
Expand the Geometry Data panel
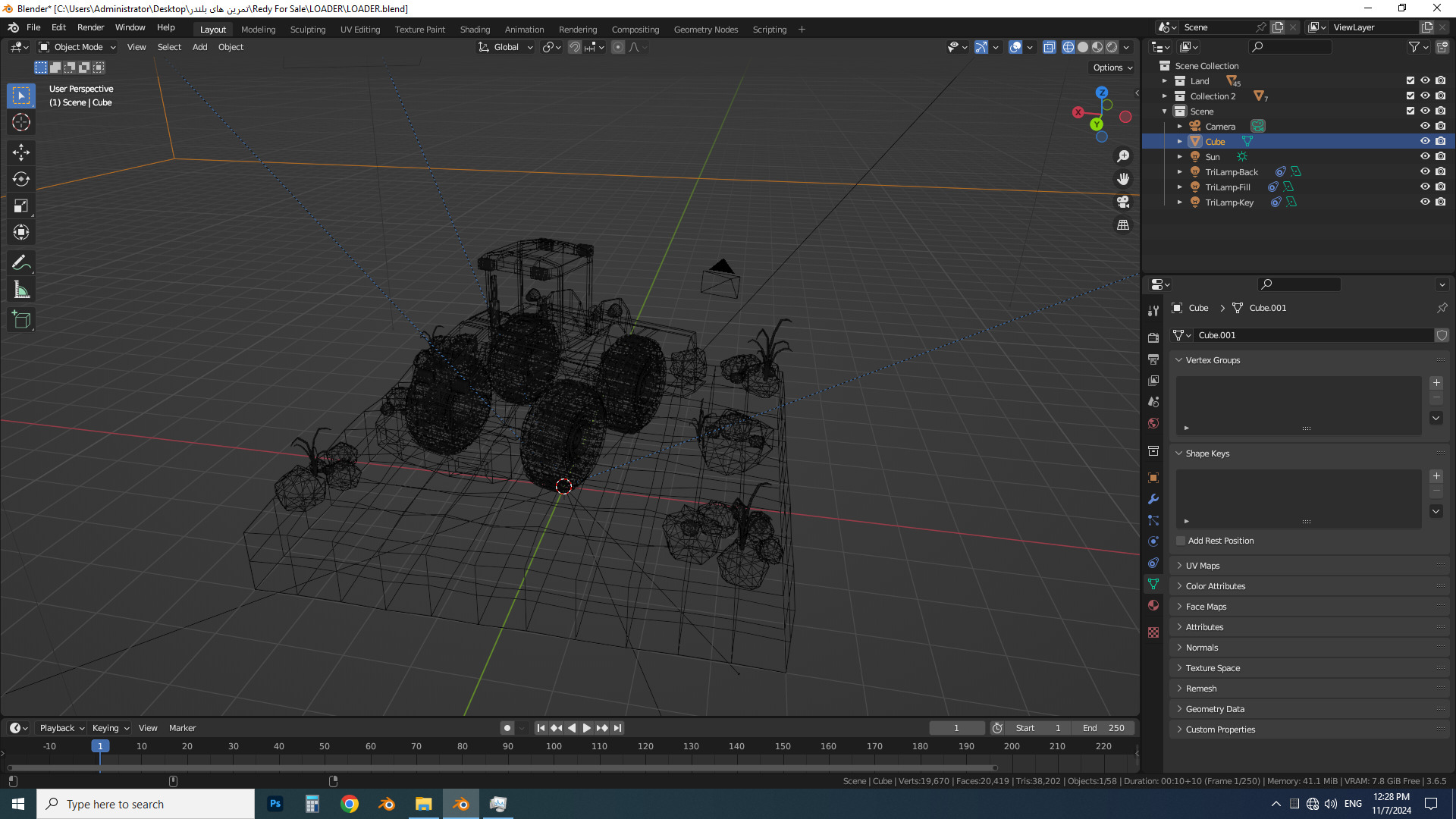tap(1215, 709)
